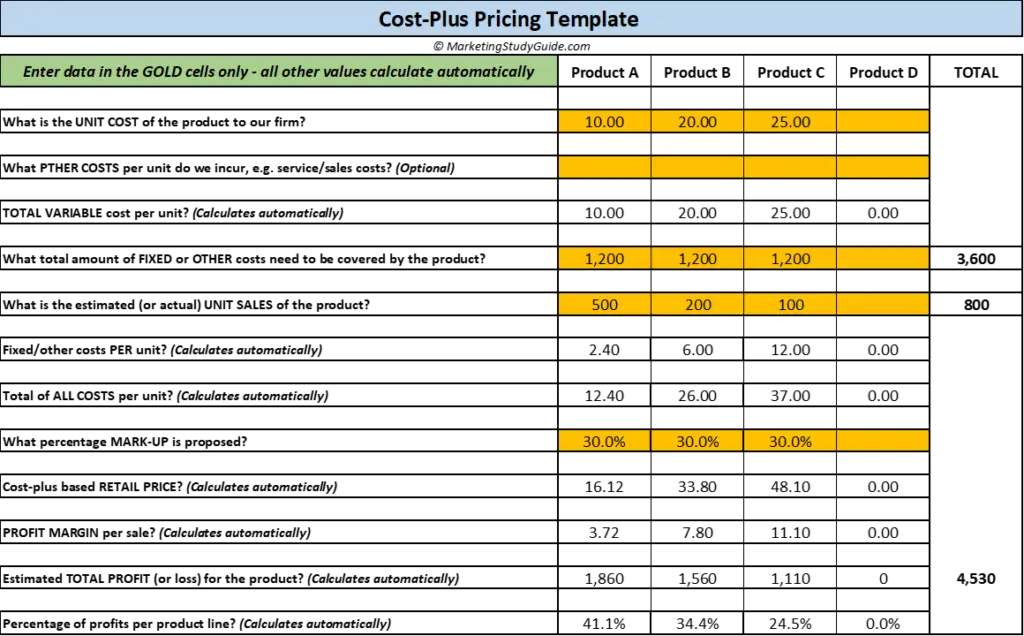Click profit margin value 11.10
This screenshot has width=1024, height=636.
point(790,532)
